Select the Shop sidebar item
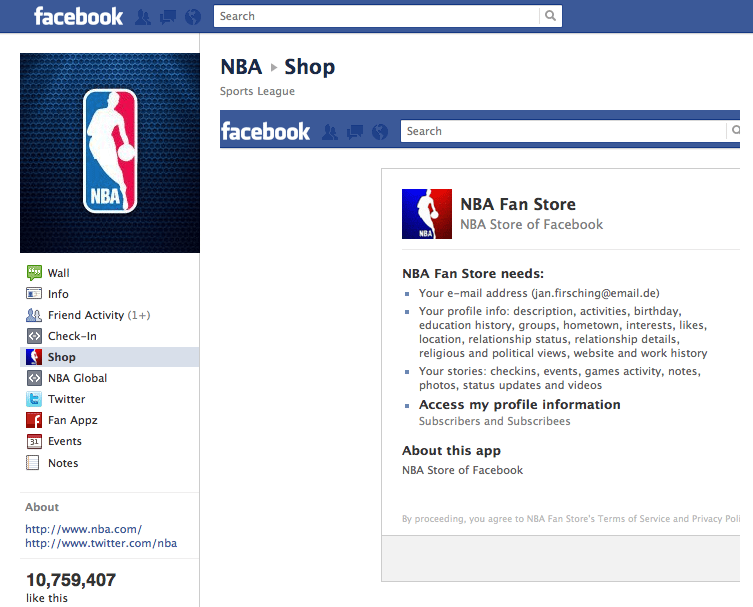 click(x=110, y=357)
